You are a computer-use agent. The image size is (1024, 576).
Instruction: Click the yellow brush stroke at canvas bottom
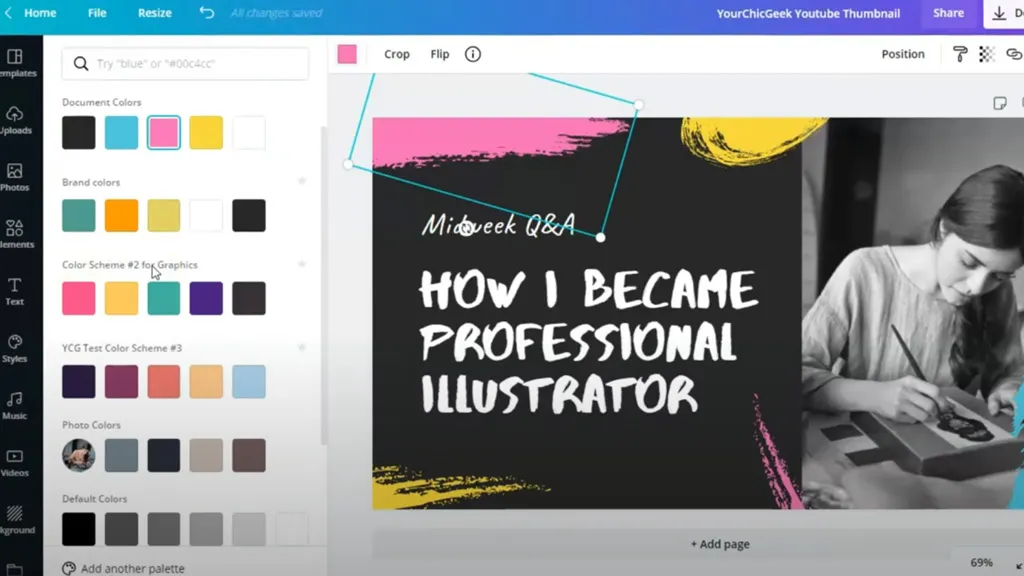click(x=460, y=487)
